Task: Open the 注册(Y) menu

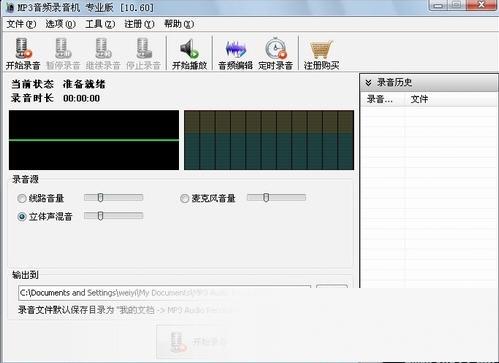Action: coord(139,24)
